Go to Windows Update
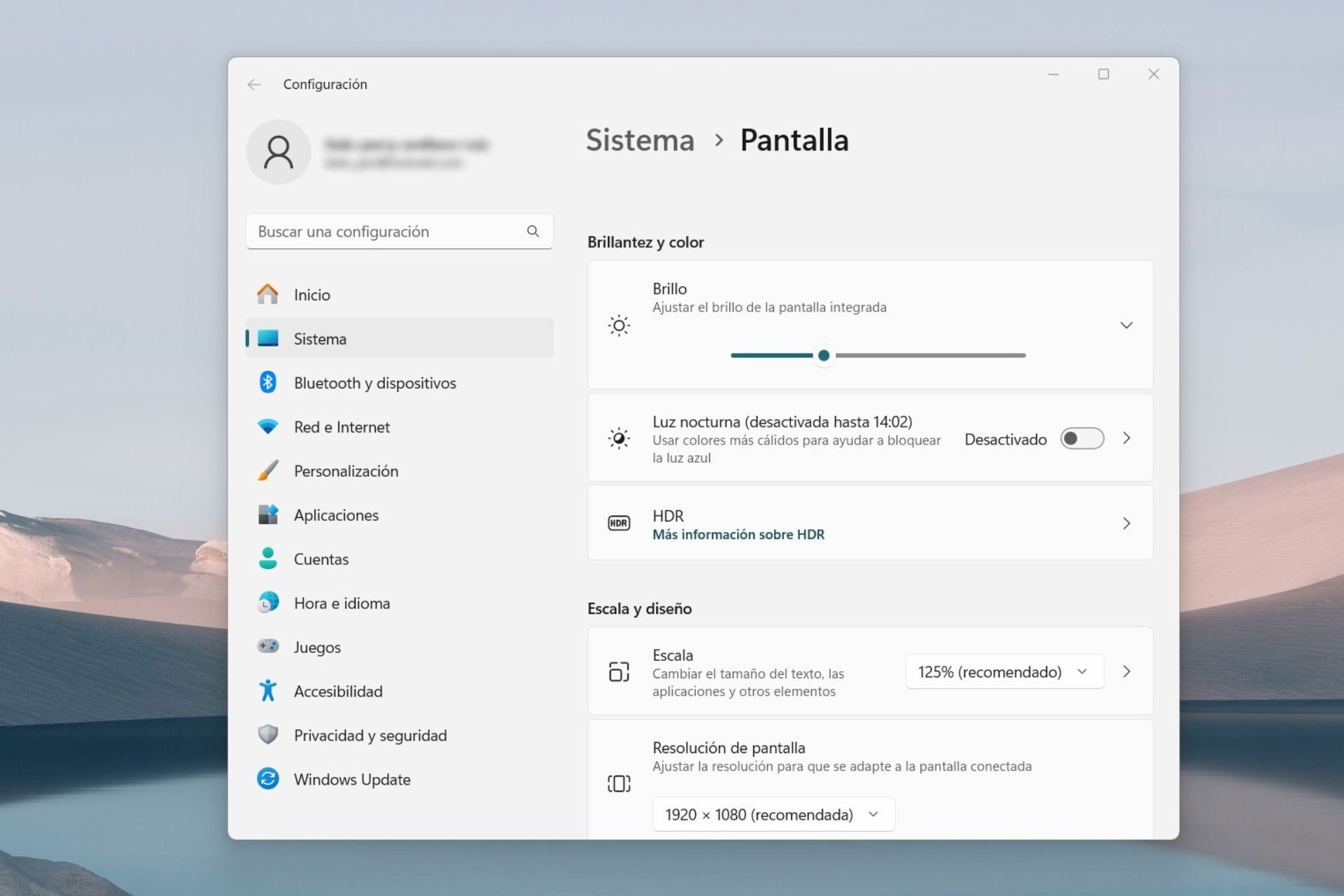The image size is (1344, 896). click(399, 780)
